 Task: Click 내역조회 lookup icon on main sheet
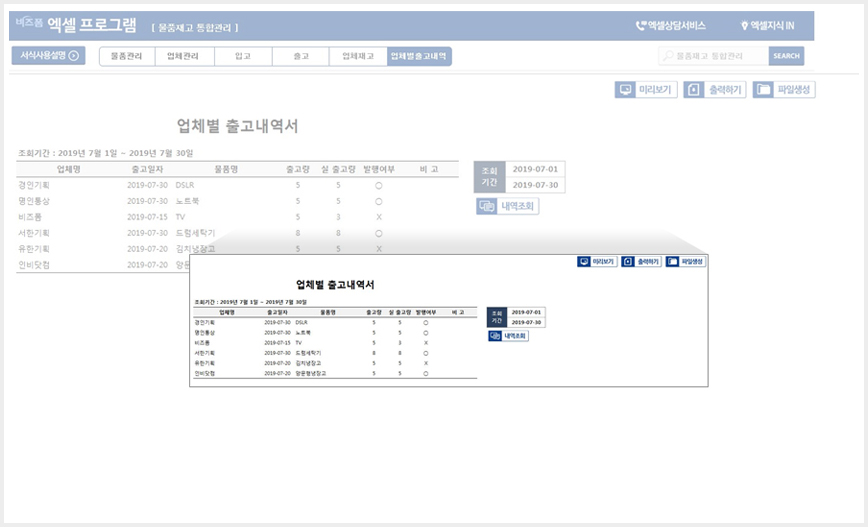[487, 206]
